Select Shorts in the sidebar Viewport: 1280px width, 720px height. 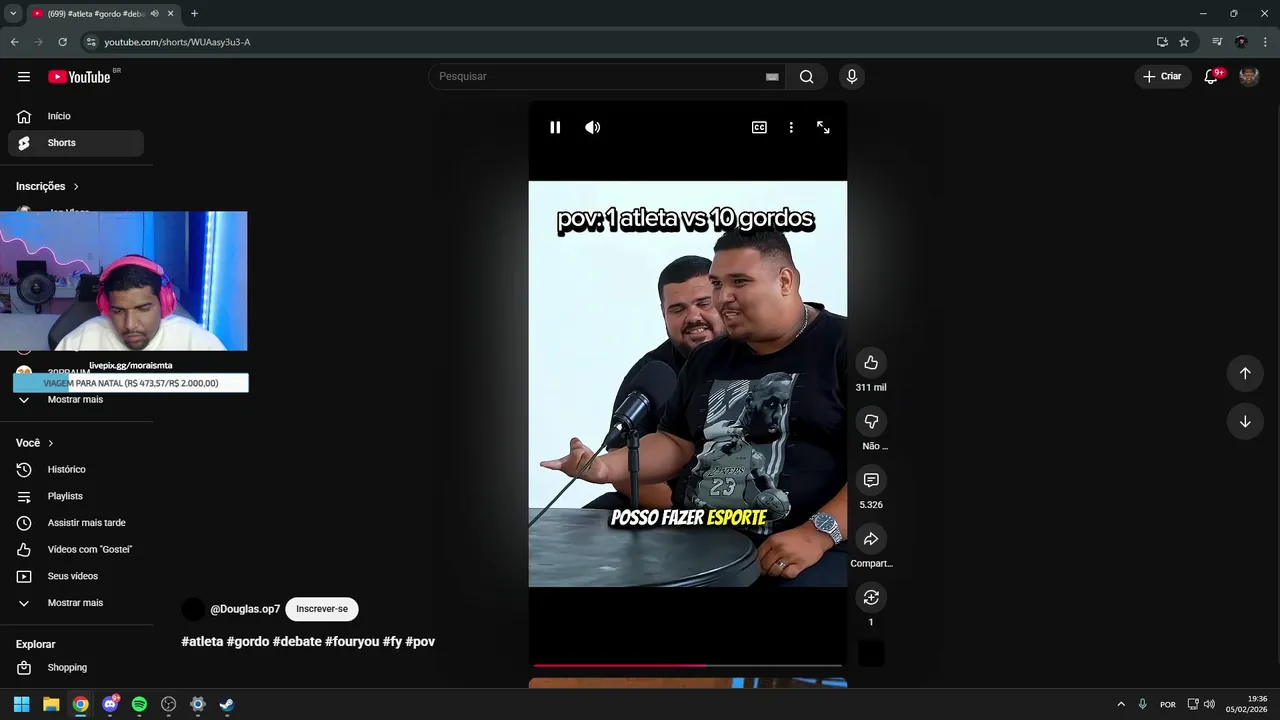point(76,143)
